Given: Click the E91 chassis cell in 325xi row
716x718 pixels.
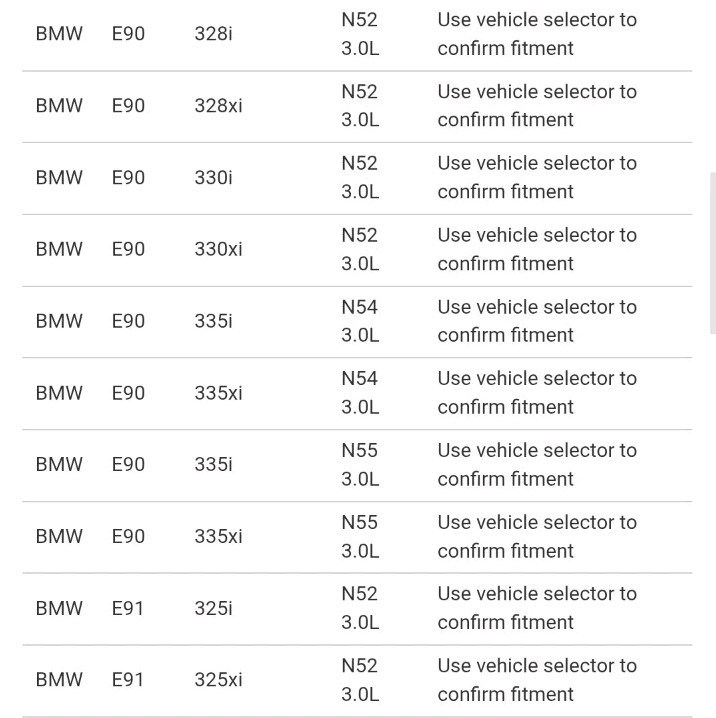Looking at the screenshot, I should click(128, 680).
